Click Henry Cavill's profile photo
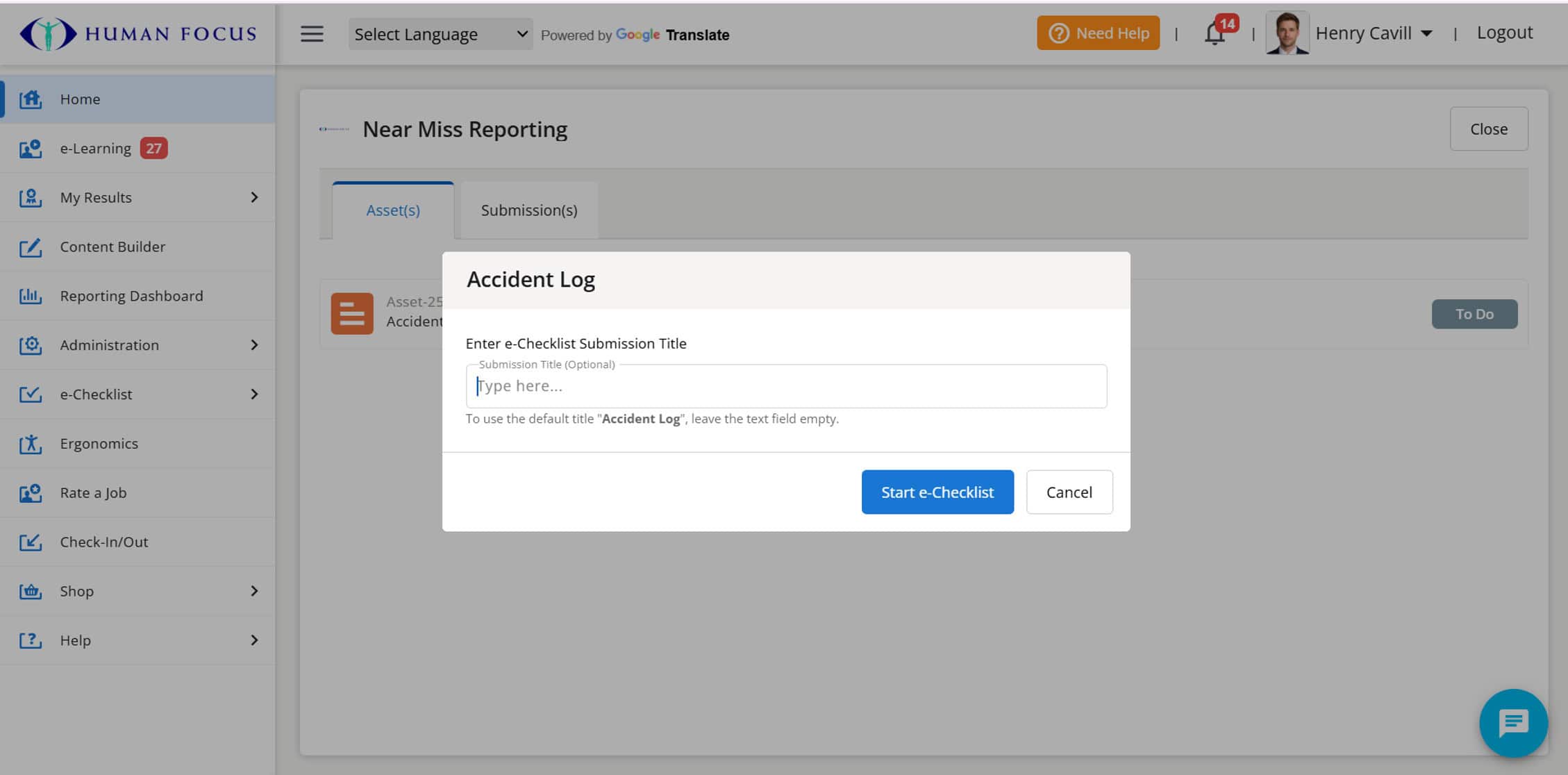Viewport: 1568px width, 775px height. 1287,33
